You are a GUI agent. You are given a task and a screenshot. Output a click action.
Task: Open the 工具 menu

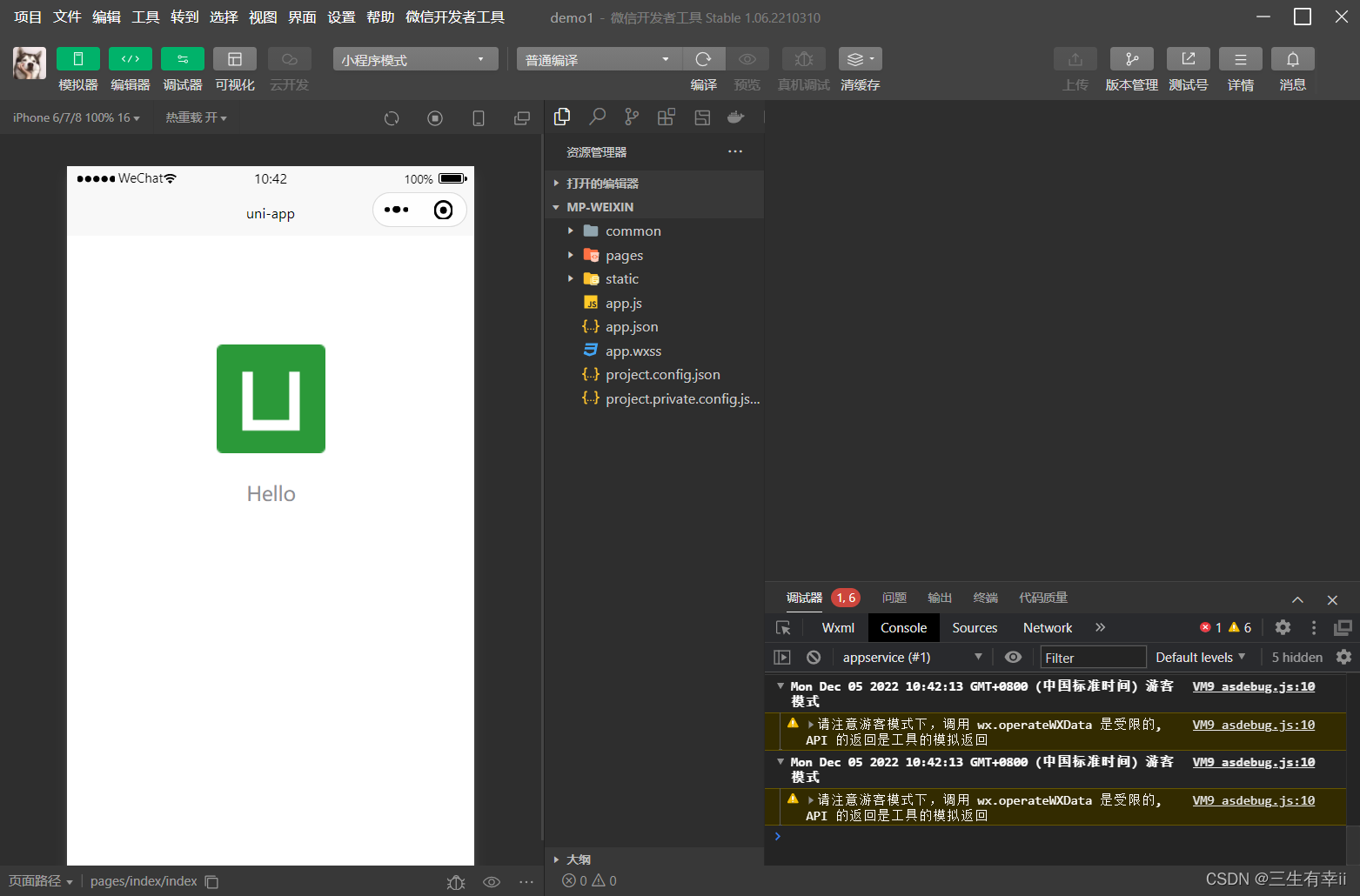pyautogui.click(x=144, y=17)
